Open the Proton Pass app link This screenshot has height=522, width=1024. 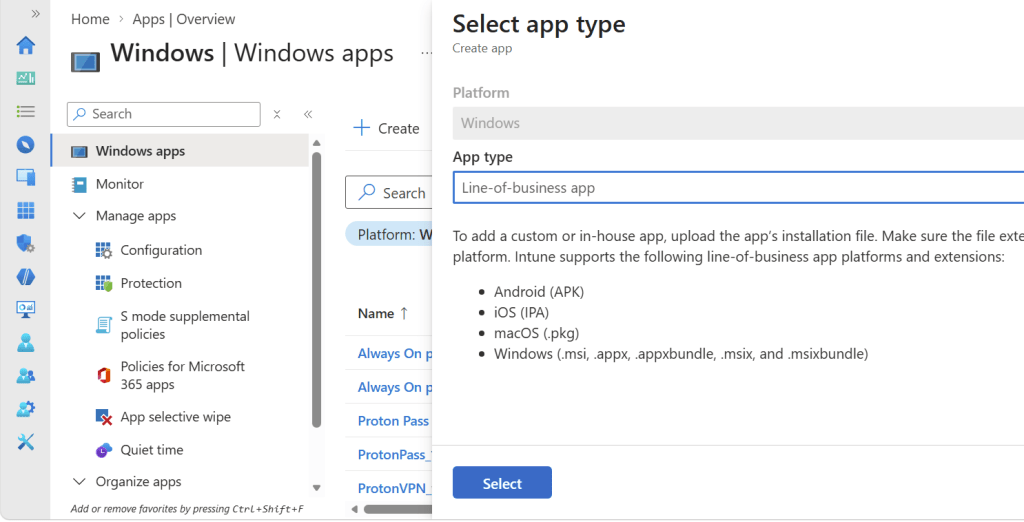(x=393, y=421)
